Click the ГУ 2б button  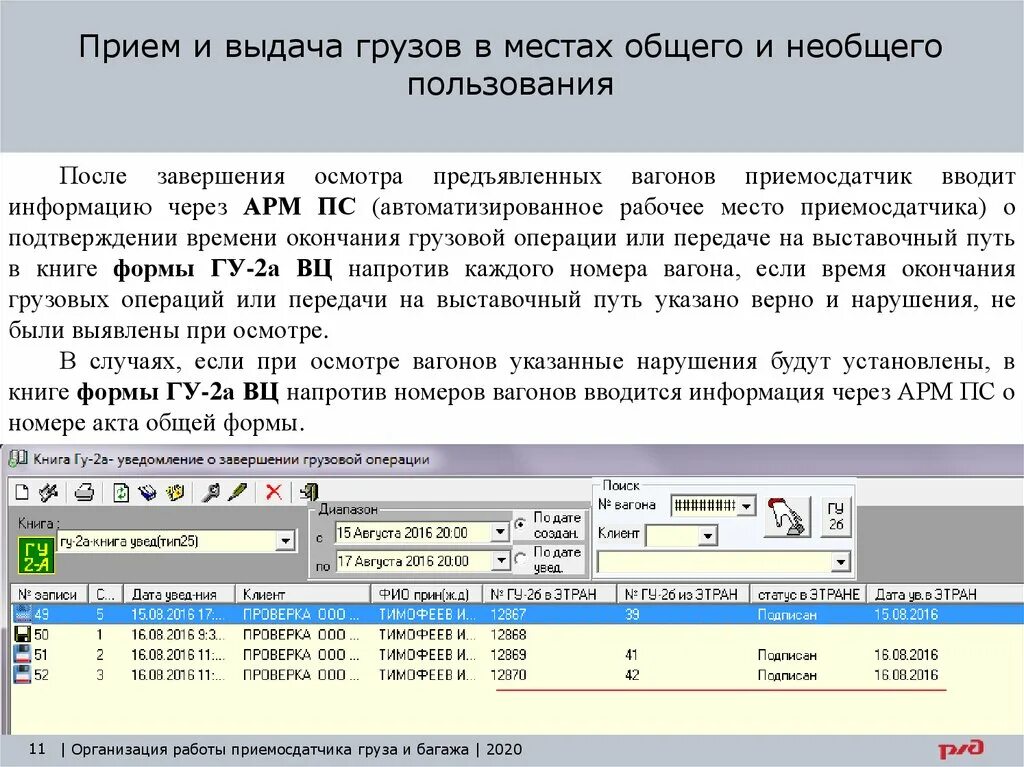tap(836, 516)
